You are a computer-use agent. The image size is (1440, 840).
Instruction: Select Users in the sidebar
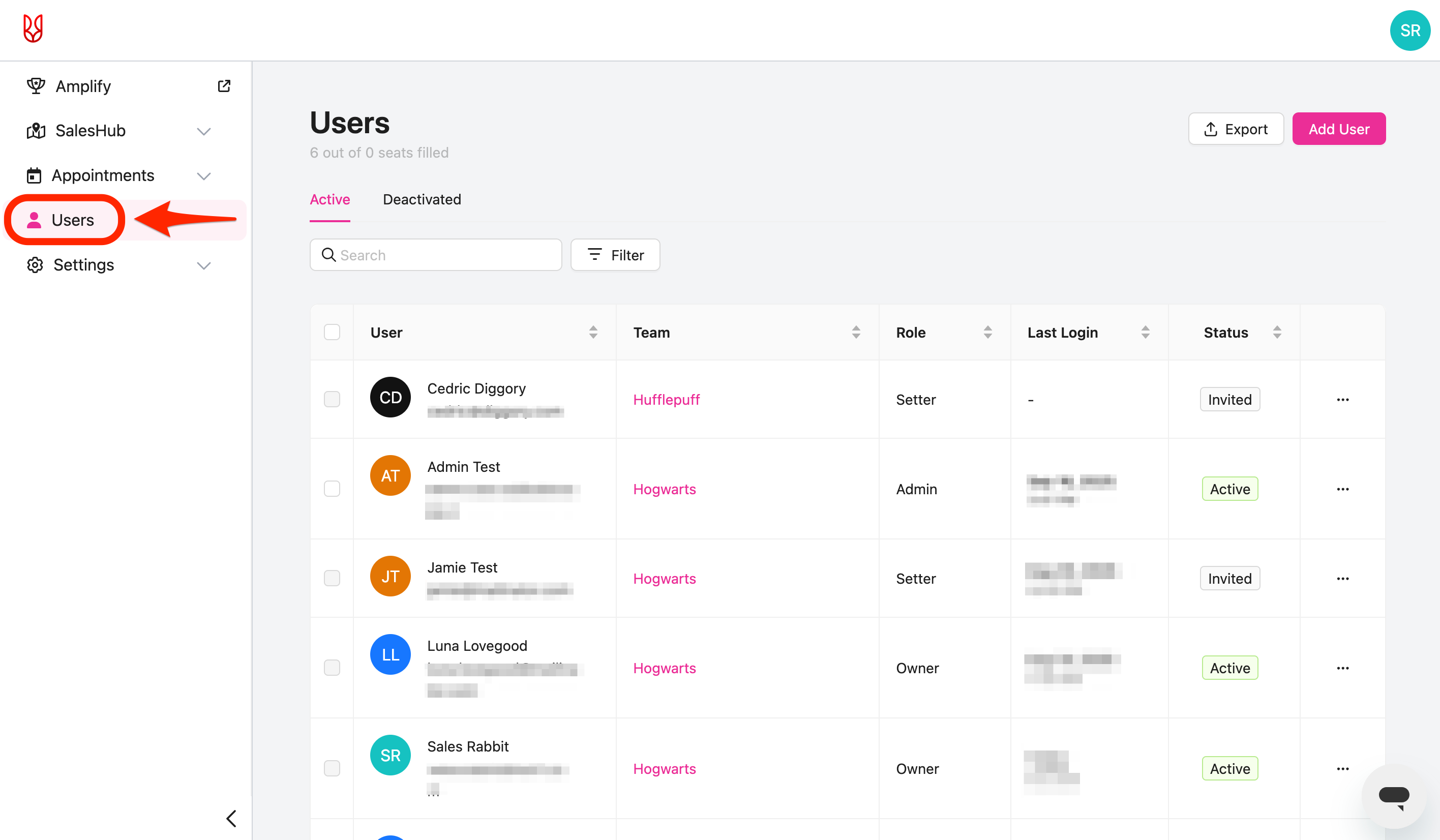pos(72,220)
